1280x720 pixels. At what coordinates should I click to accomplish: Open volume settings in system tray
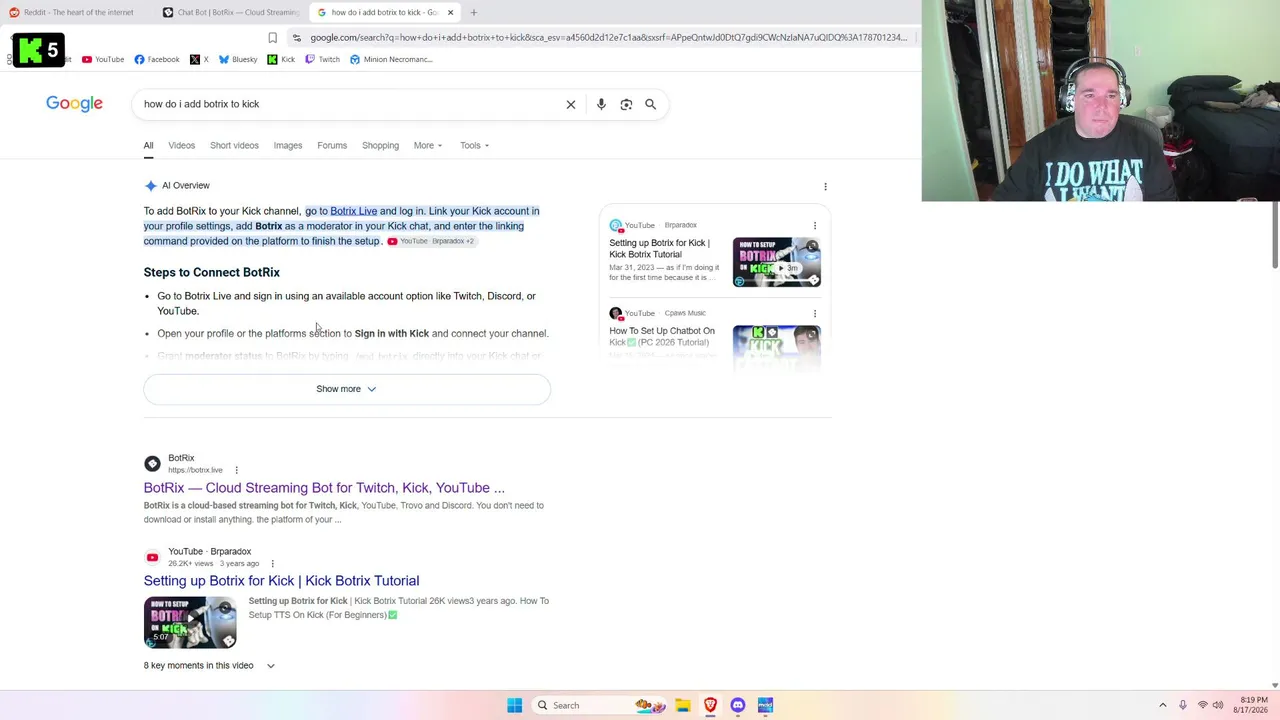(1218, 705)
